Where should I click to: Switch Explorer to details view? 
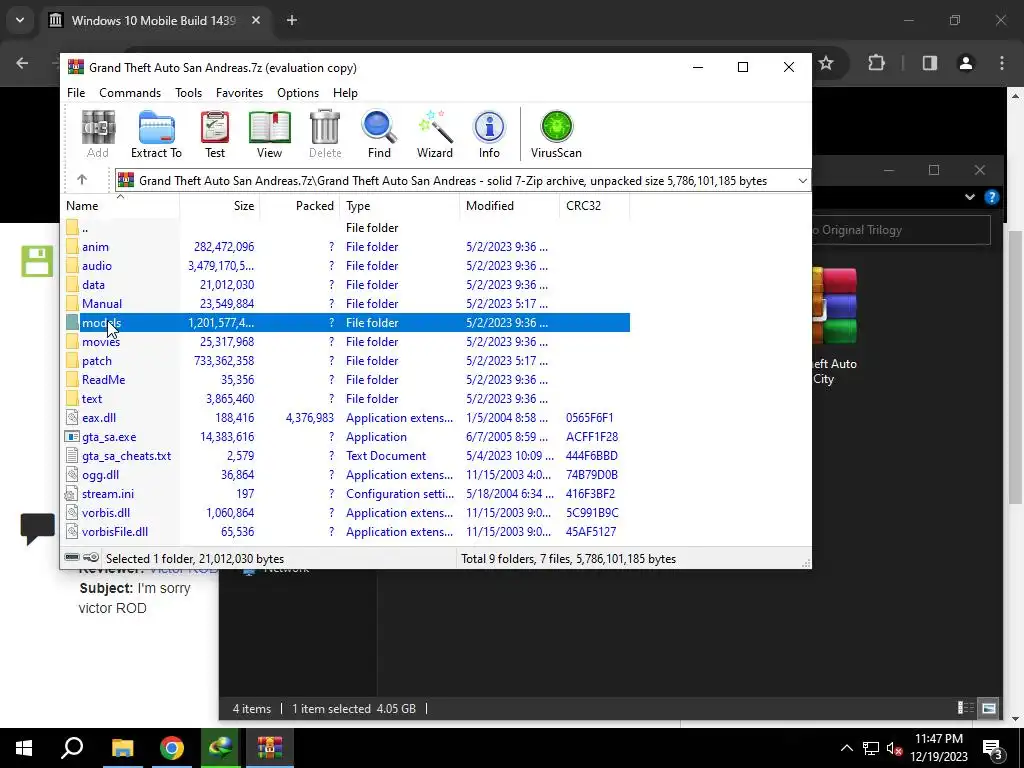click(965, 708)
